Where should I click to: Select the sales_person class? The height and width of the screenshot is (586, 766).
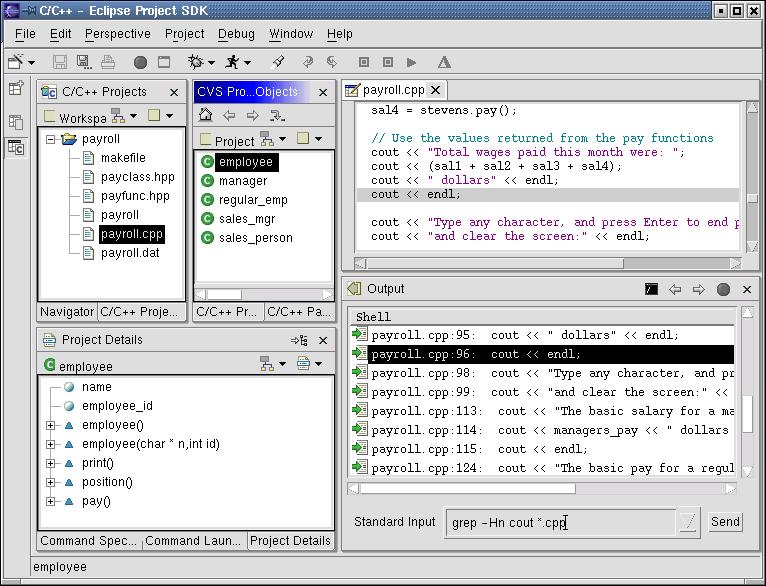click(x=255, y=238)
